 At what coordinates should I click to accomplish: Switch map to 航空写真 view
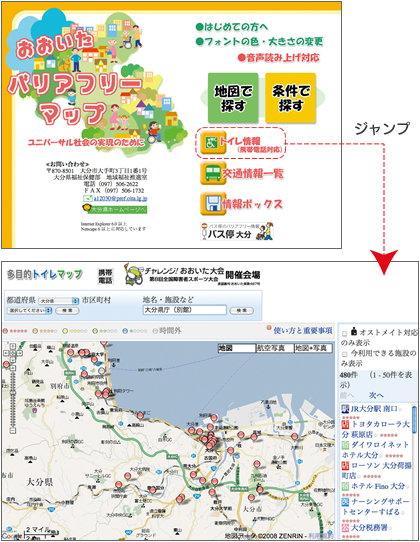(x=275, y=348)
